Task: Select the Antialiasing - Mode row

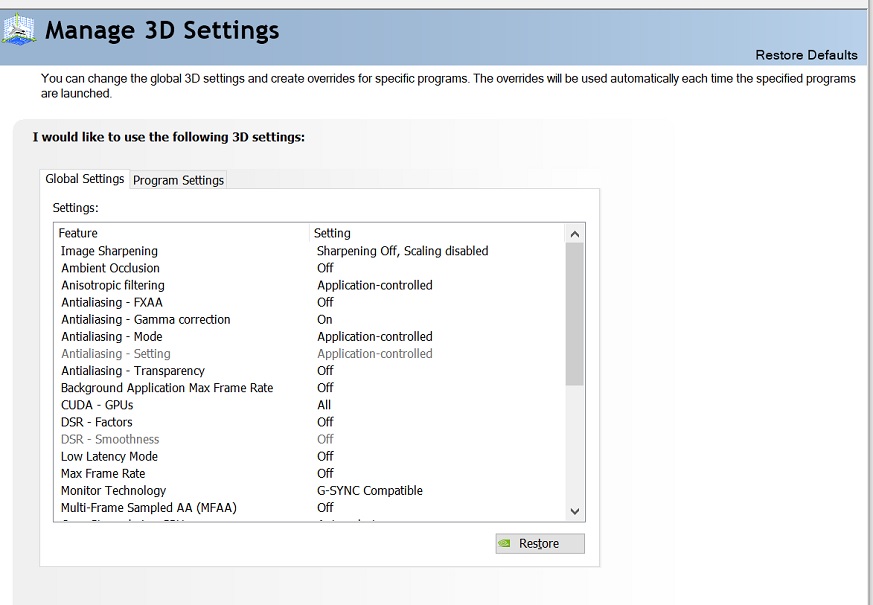Action: point(111,336)
